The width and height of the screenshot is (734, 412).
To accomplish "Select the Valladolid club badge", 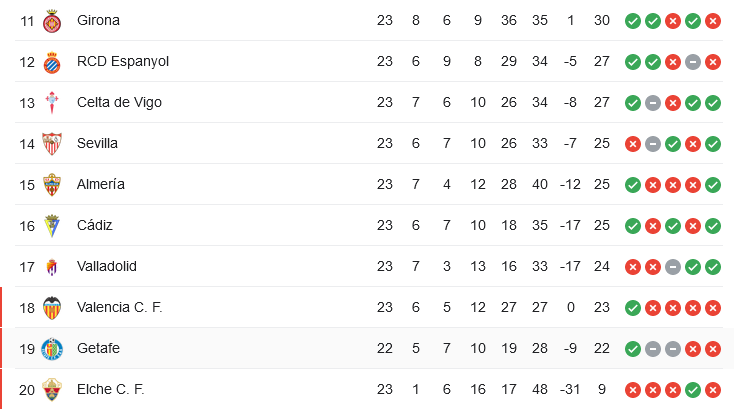I will tap(52, 267).
